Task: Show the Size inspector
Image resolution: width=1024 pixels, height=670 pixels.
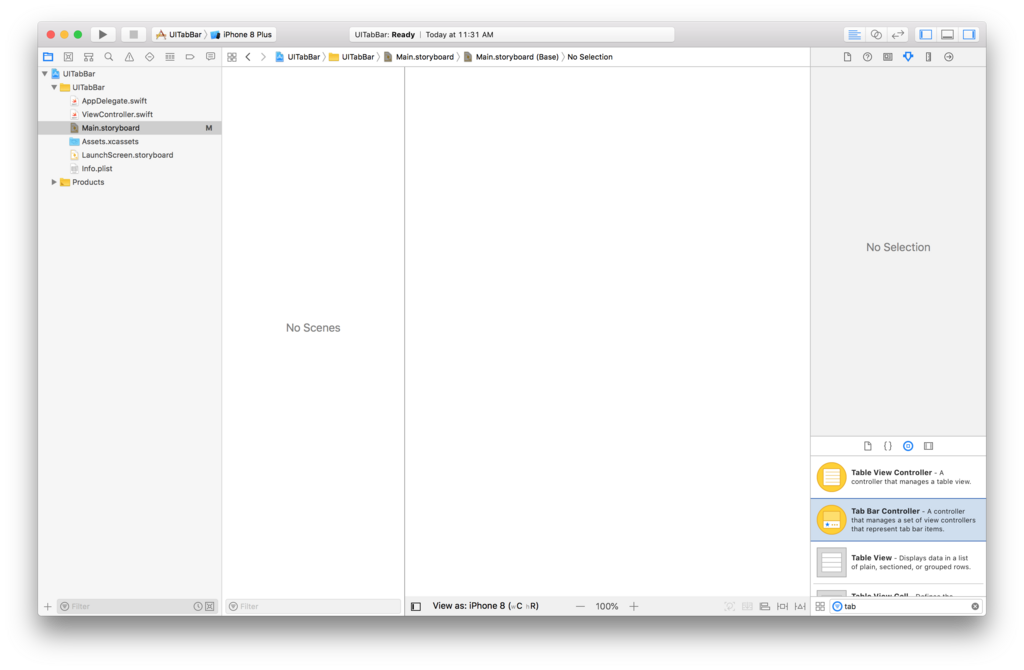Action: pos(928,57)
